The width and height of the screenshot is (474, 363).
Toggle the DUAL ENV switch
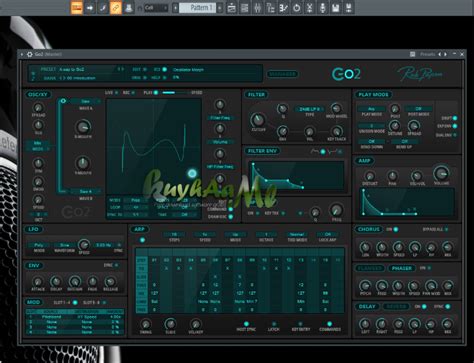point(455,135)
